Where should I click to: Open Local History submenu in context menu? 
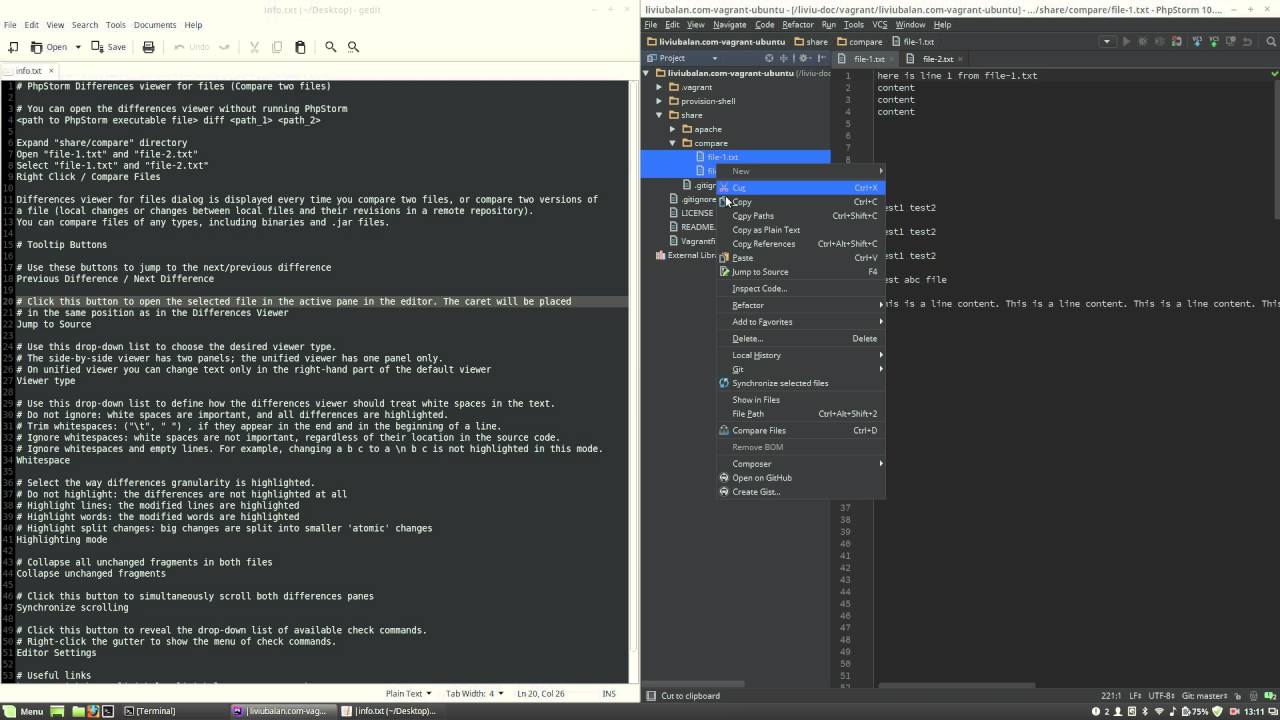(800, 356)
